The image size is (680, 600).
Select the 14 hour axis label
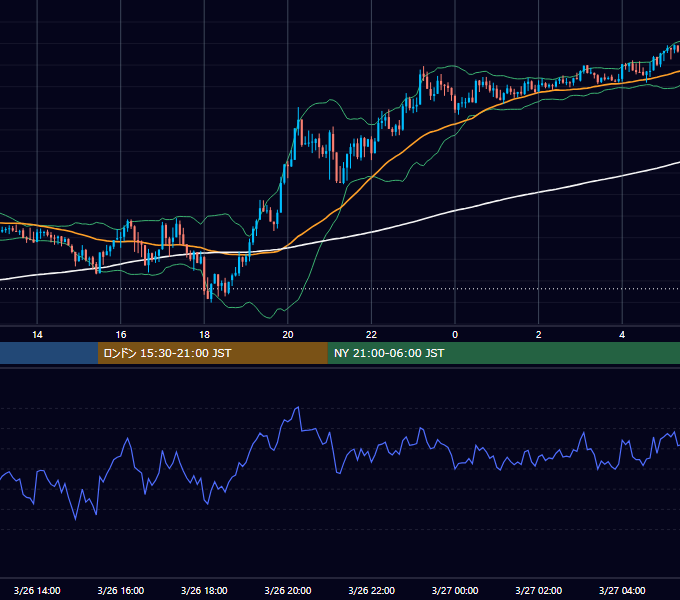37,335
